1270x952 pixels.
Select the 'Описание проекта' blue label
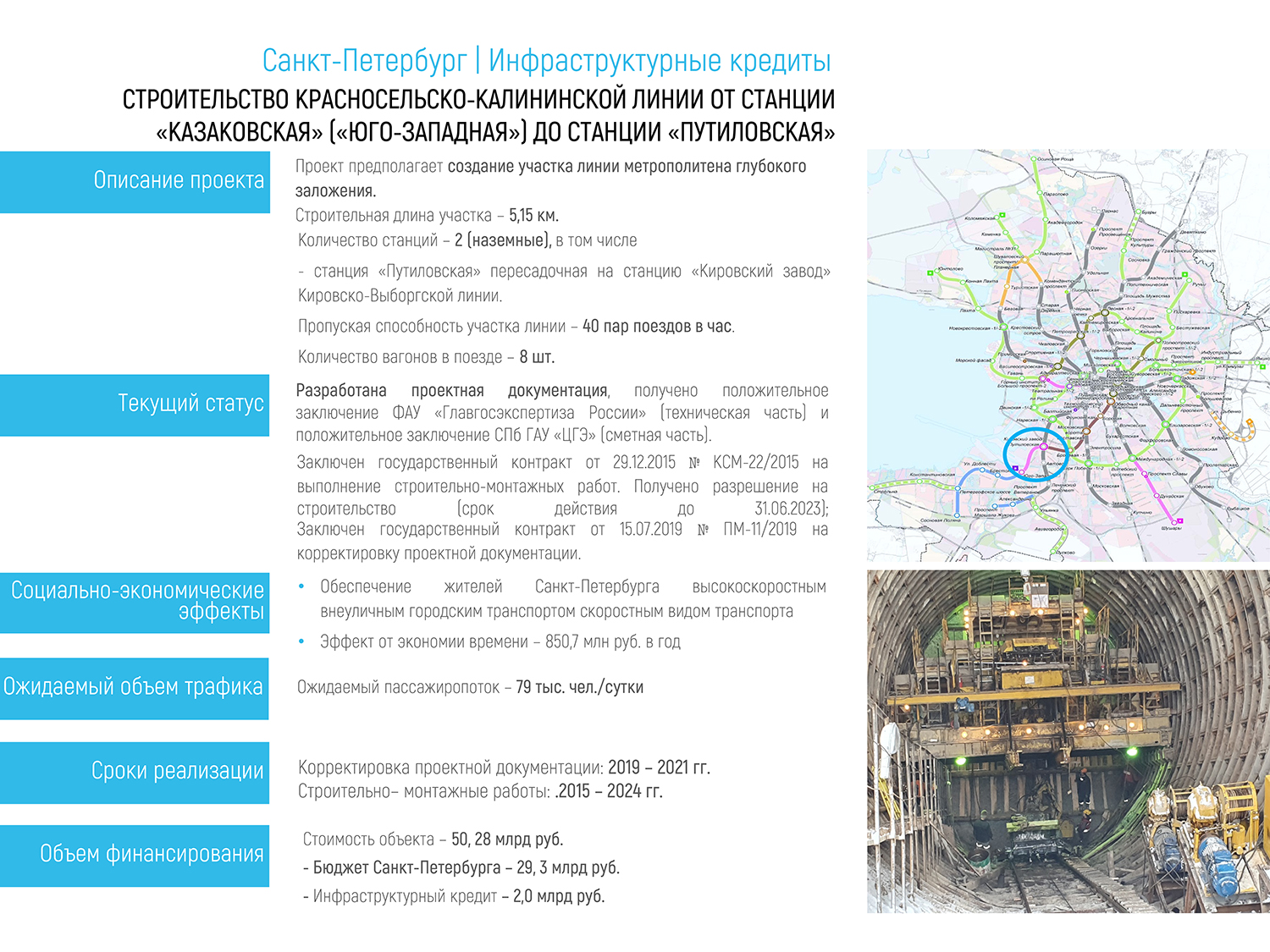[x=135, y=182]
